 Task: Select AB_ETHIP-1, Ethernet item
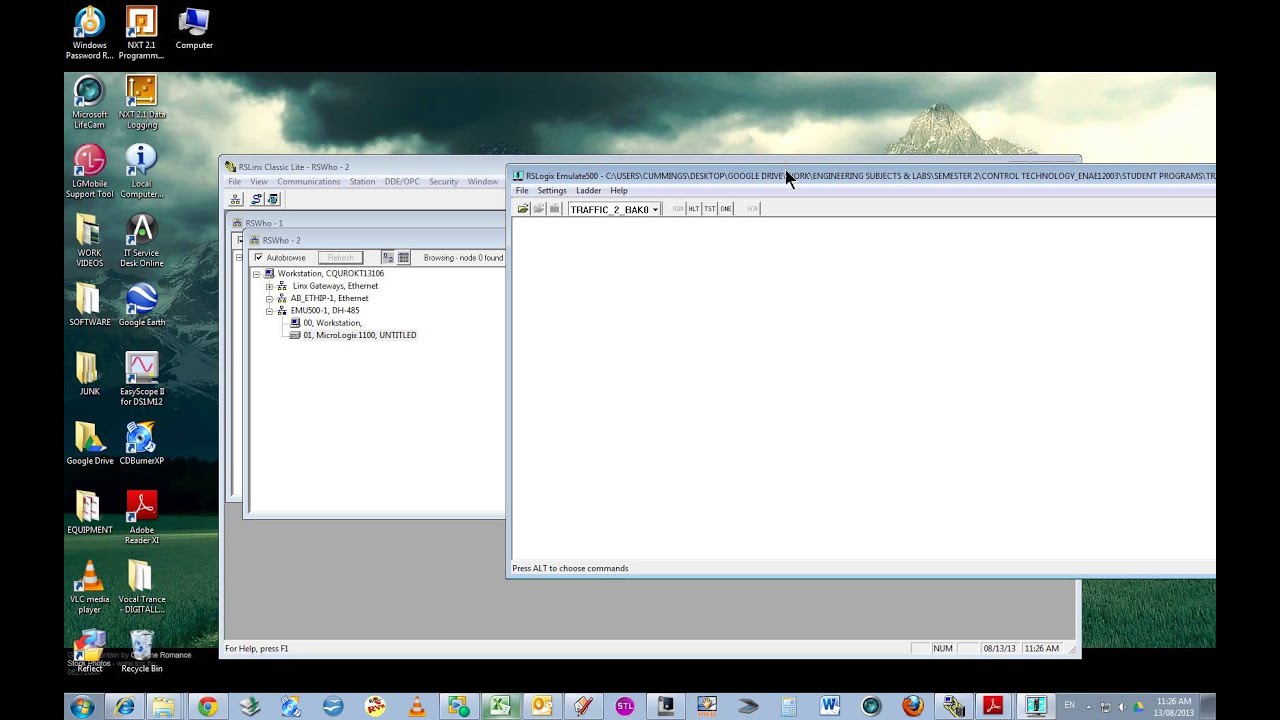point(329,298)
